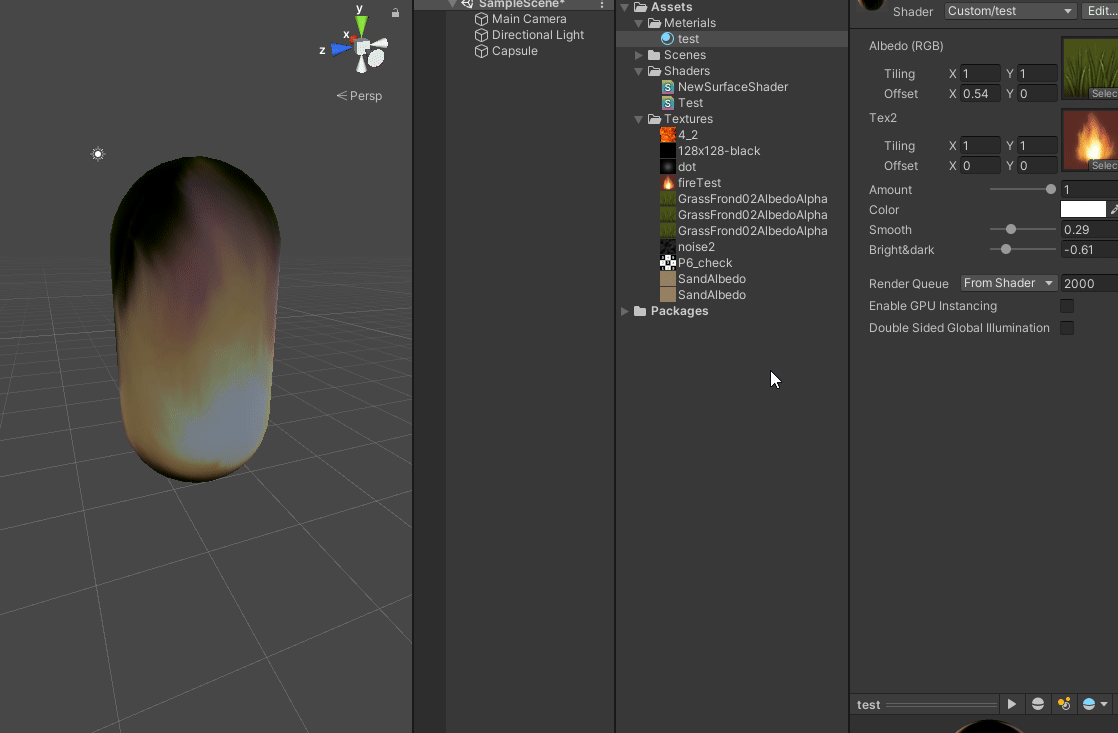1118x733 pixels.
Task: Click the 128x128-black texture icon
Action: pyautogui.click(x=667, y=150)
